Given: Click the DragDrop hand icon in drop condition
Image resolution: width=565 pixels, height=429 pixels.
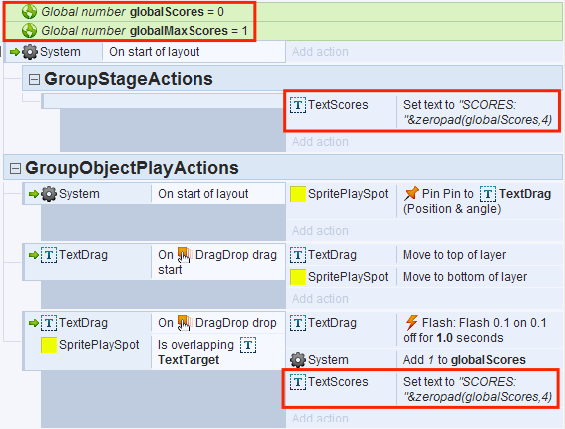Looking at the screenshot, I should (184, 323).
